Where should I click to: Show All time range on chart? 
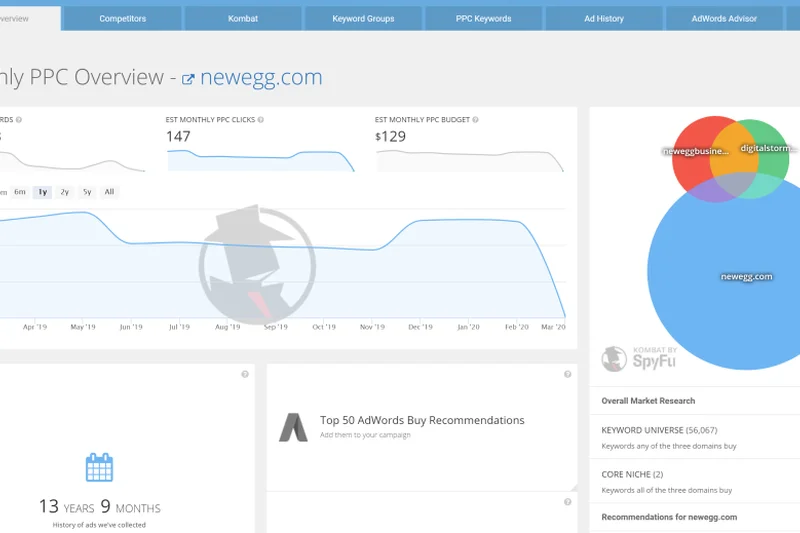point(109,192)
